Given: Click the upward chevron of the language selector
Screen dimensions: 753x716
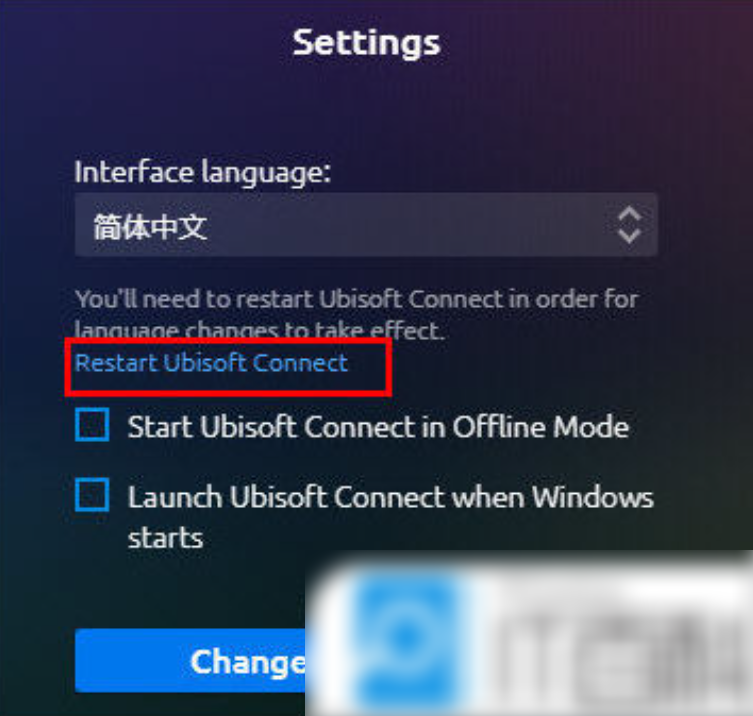Looking at the screenshot, I should click(629, 215).
